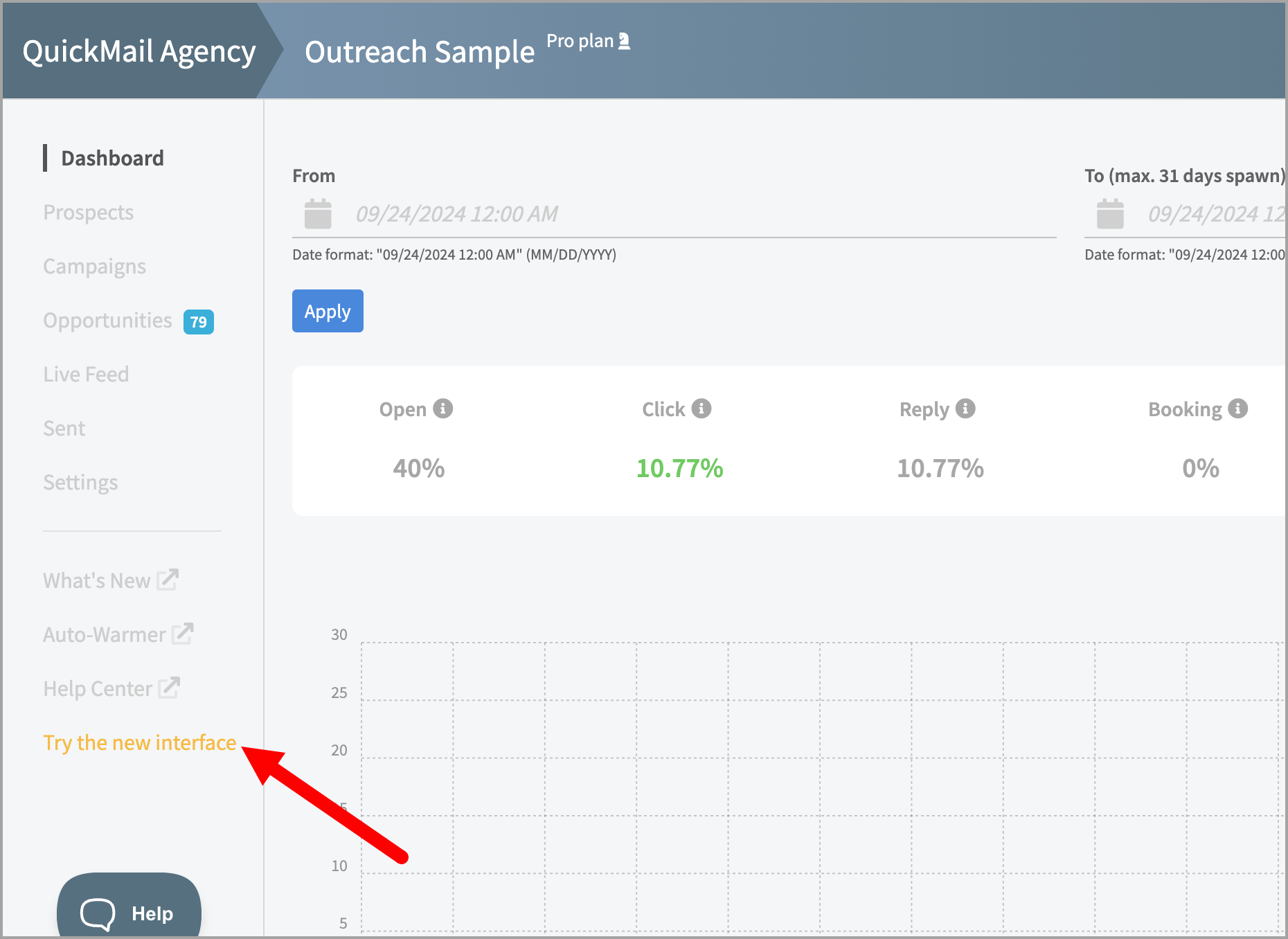This screenshot has height=939, width=1288.
Task: Go to Dashboard in the sidebar
Action: click(113, 158)
